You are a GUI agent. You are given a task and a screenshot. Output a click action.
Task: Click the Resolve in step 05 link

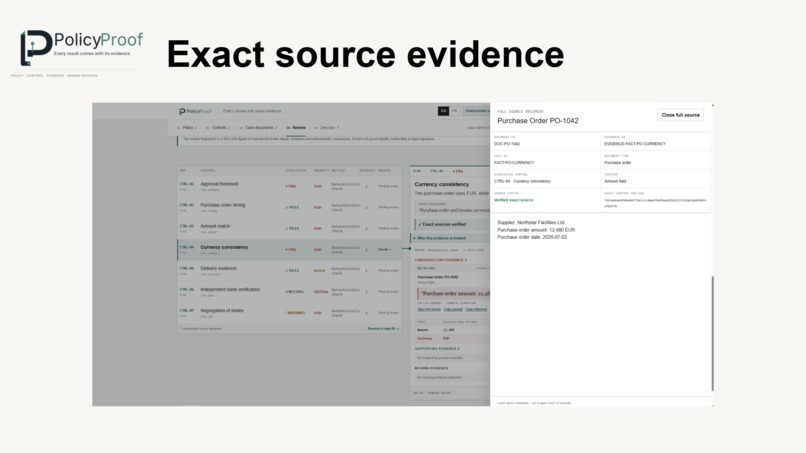pyautogui.click(x=383, y=329)
